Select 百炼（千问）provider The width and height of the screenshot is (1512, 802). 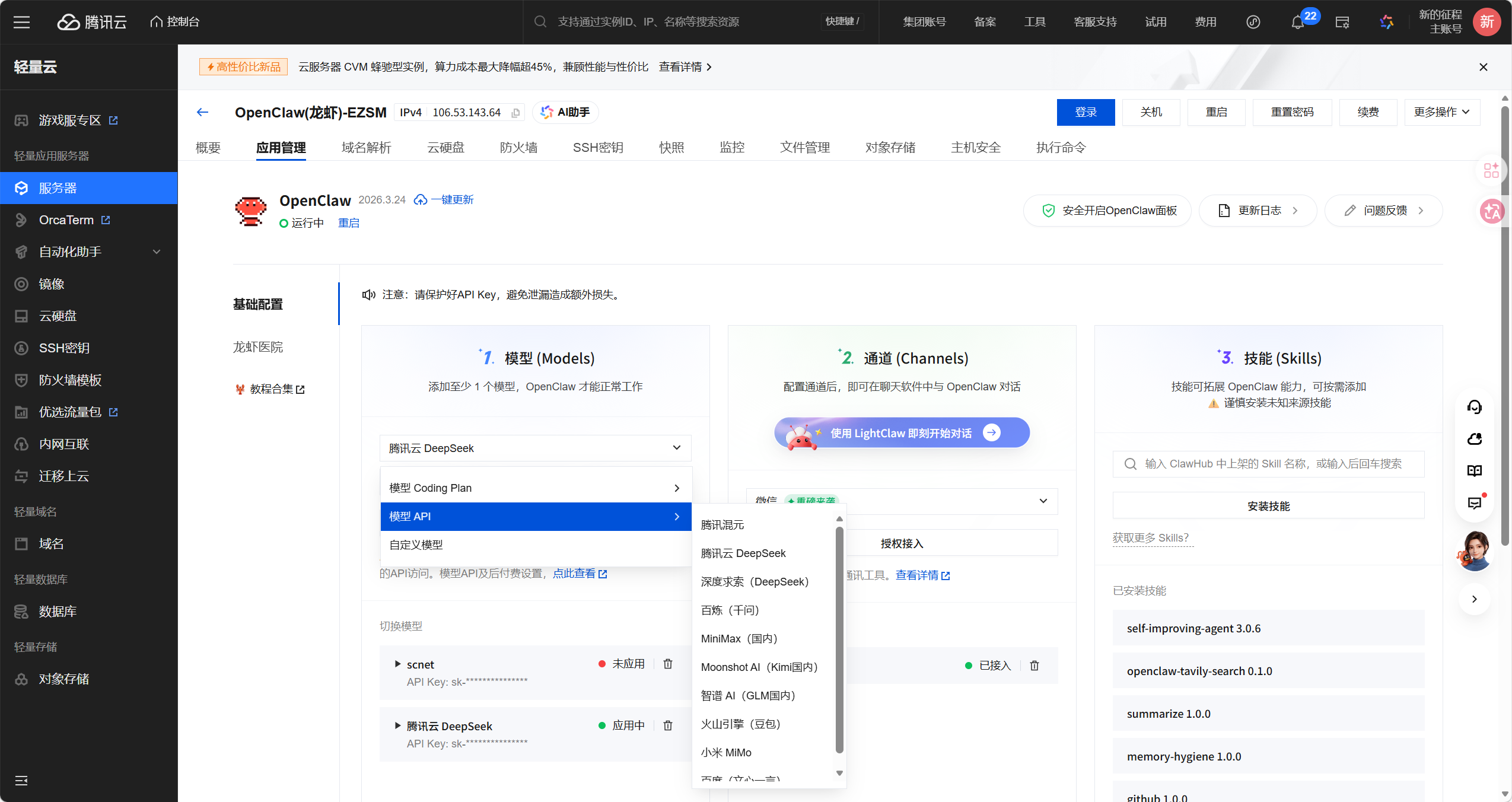click(x=730, y=610)
